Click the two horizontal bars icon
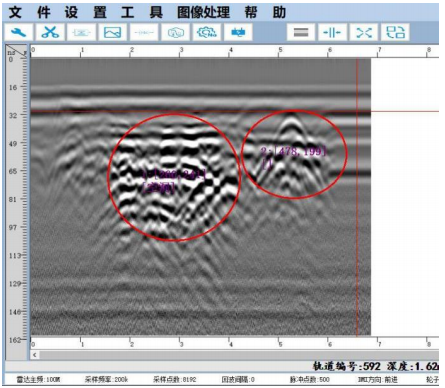The width and height of the screenshot is (445, 388). (301, 32)
